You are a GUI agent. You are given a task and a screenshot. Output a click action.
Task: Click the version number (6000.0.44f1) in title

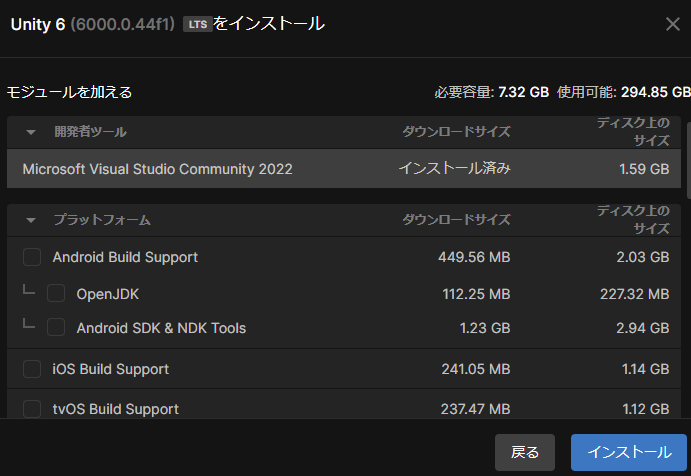point(123,24)
